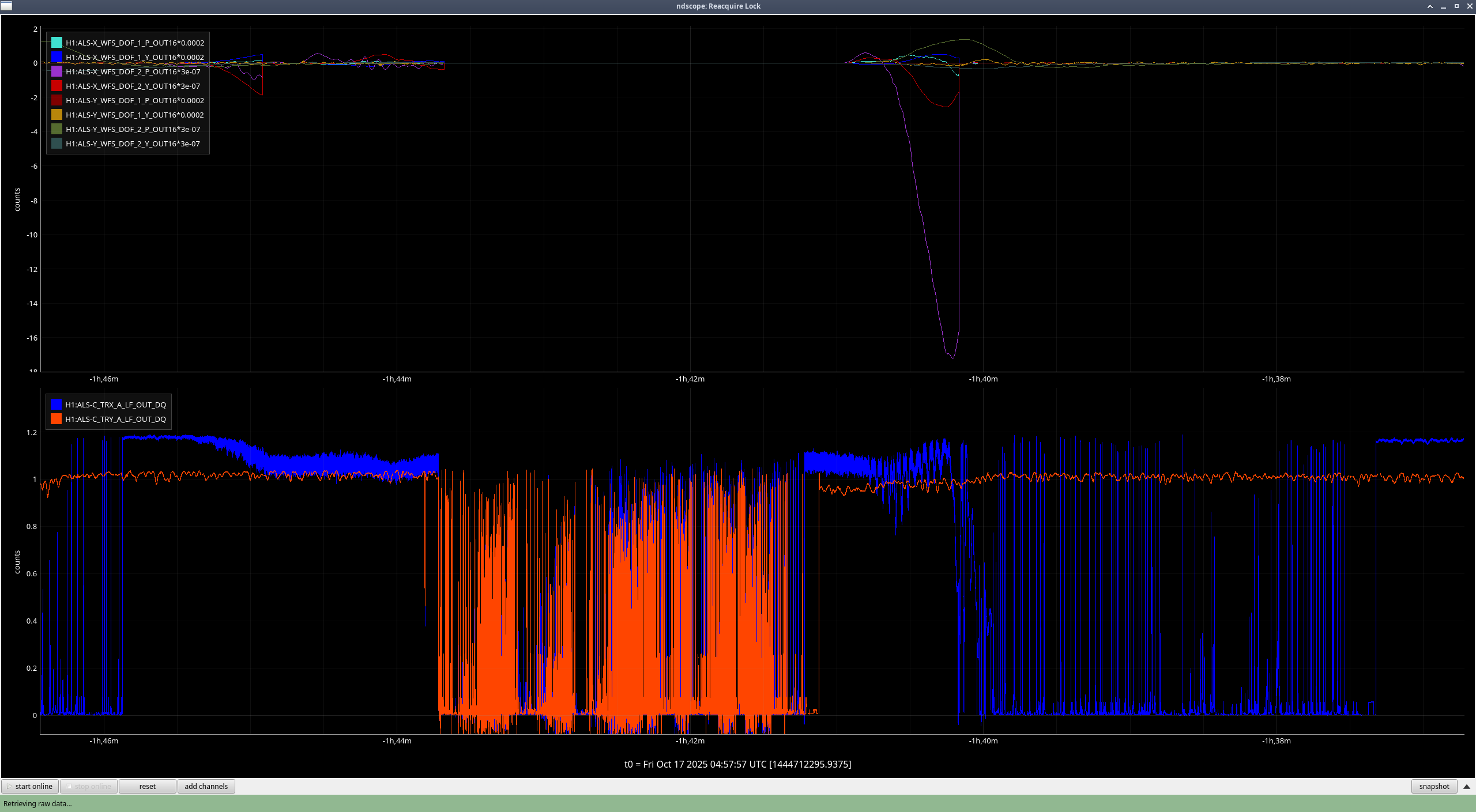Click the orange TRY_A_LF_OUT_DQ legend swatch

(56, 419)
